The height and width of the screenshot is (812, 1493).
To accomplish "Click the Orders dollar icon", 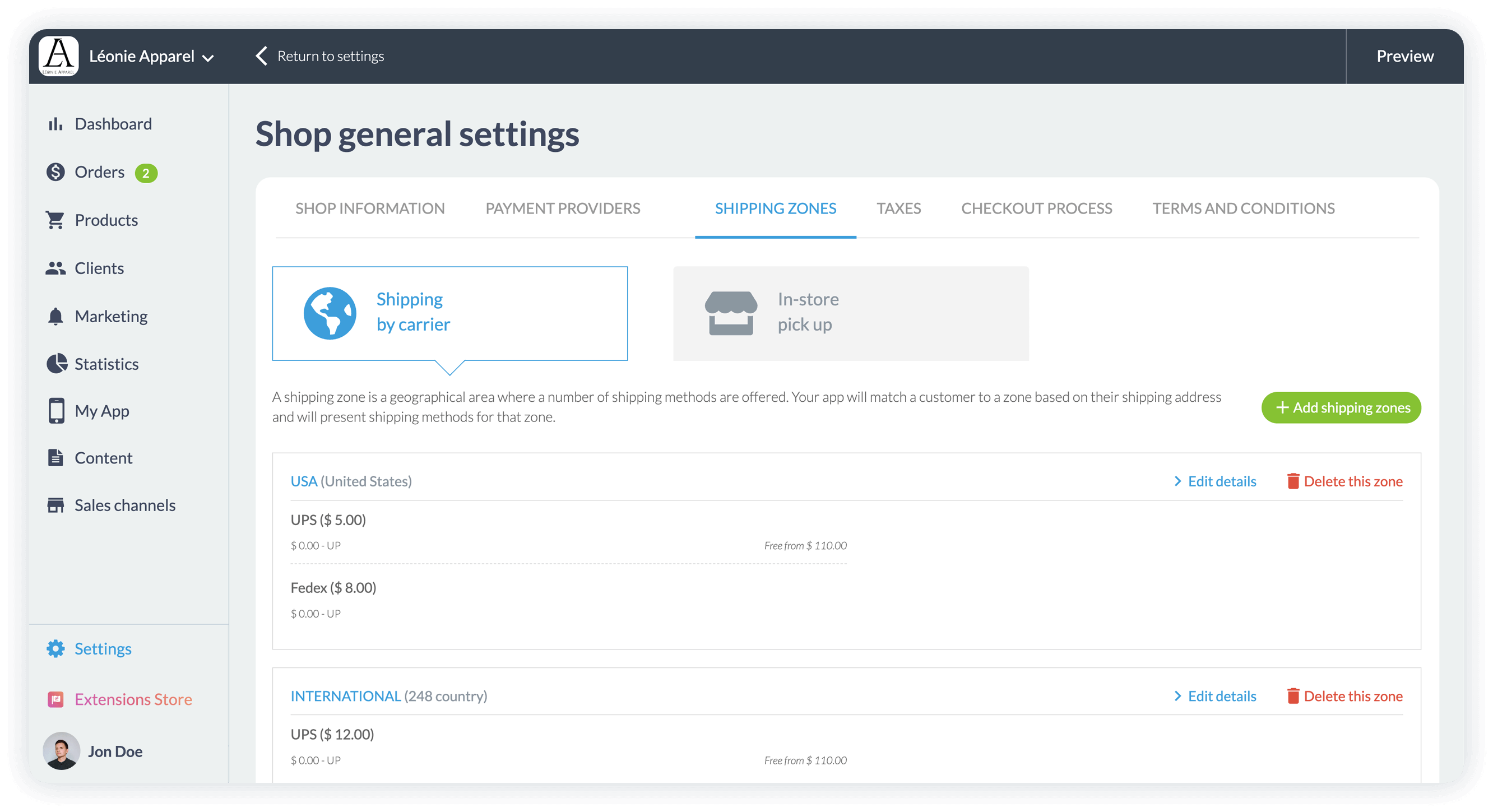I will (x=55, y=172).
